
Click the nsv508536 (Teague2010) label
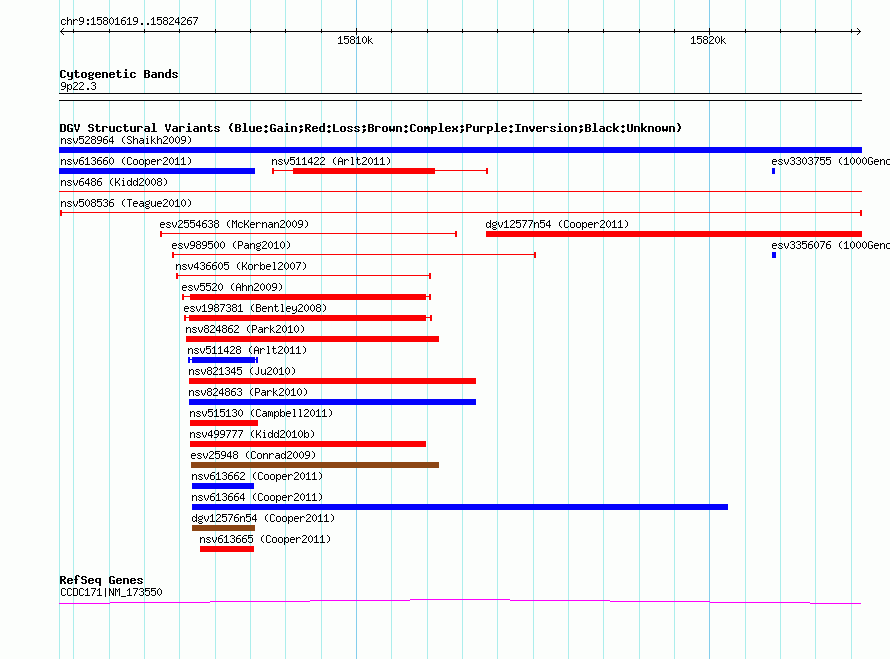point(126,203)
